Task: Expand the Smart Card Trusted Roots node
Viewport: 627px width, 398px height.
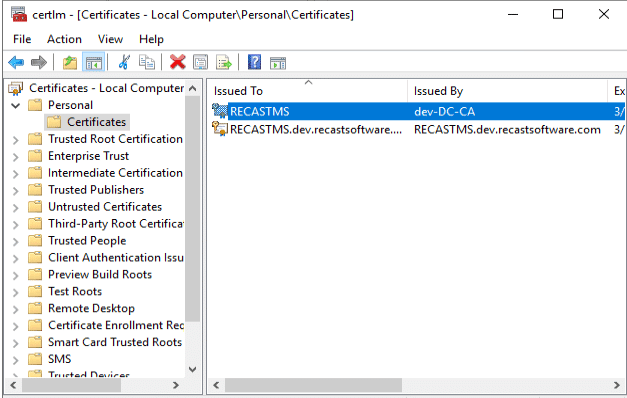Action: (x=16, y=343)
